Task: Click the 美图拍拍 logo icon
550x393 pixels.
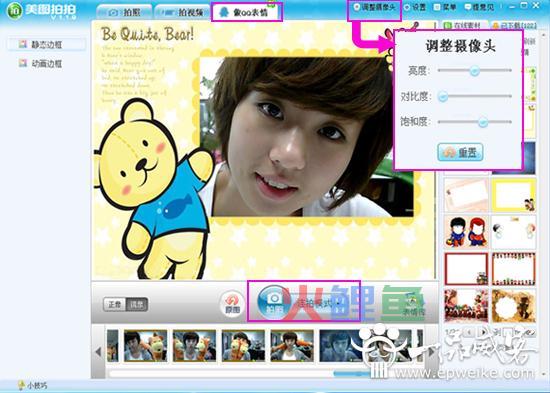Action: (x=14, y=11)
